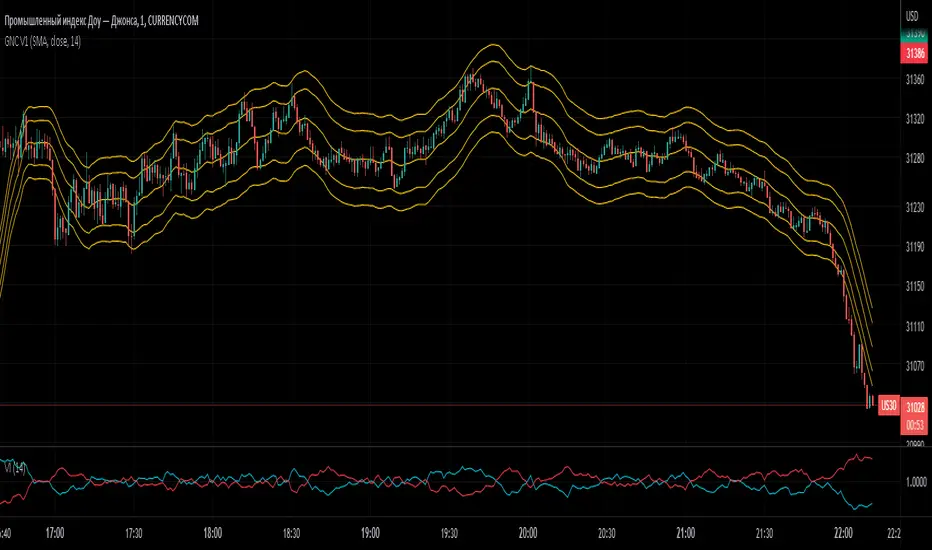
Task: Click the 17:30 time axis label
Action: (x=134, y=533)
